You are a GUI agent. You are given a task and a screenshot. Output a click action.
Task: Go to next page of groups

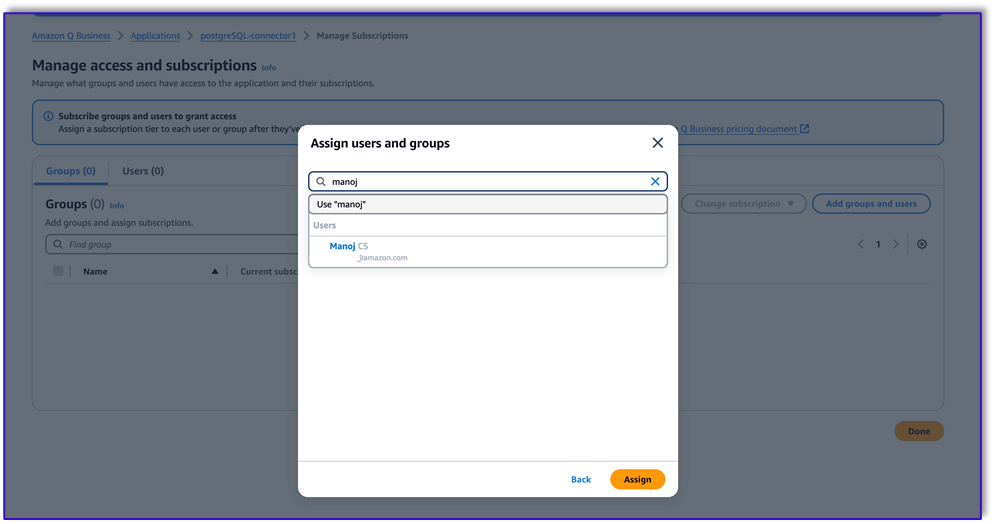(896, 245)
